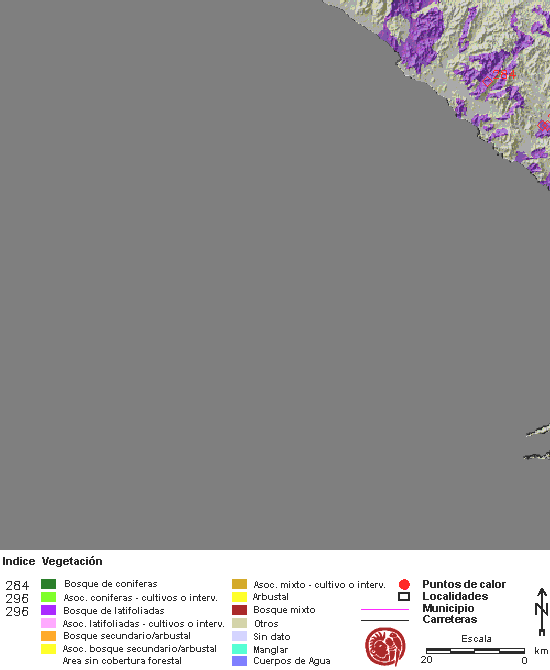
Task: Select the dark green Bosque de coniferas swatch
Action: click(x=48, y=584)
